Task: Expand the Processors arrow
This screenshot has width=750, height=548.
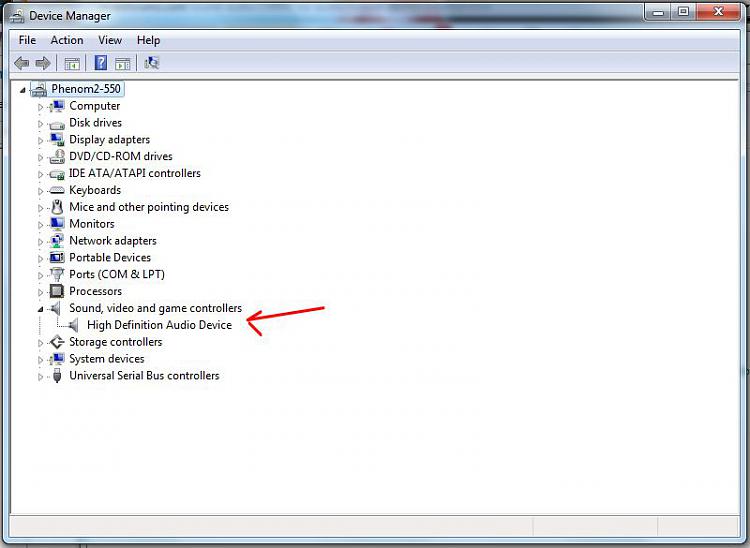Action: pos(40,292)
